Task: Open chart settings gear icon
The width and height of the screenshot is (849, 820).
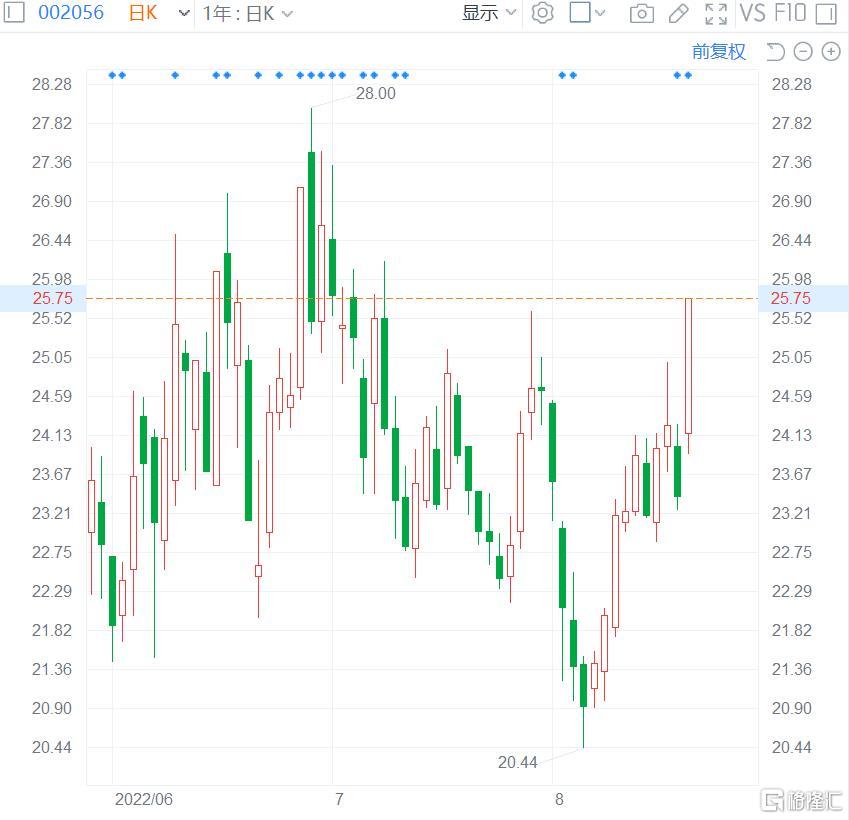Action: (543, 12)
